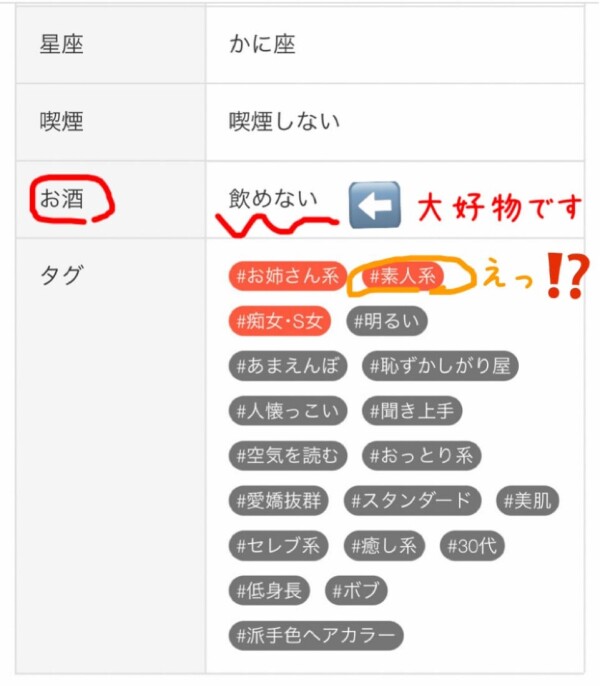
Task: Click the #低身長 tag
Action: 269,591
